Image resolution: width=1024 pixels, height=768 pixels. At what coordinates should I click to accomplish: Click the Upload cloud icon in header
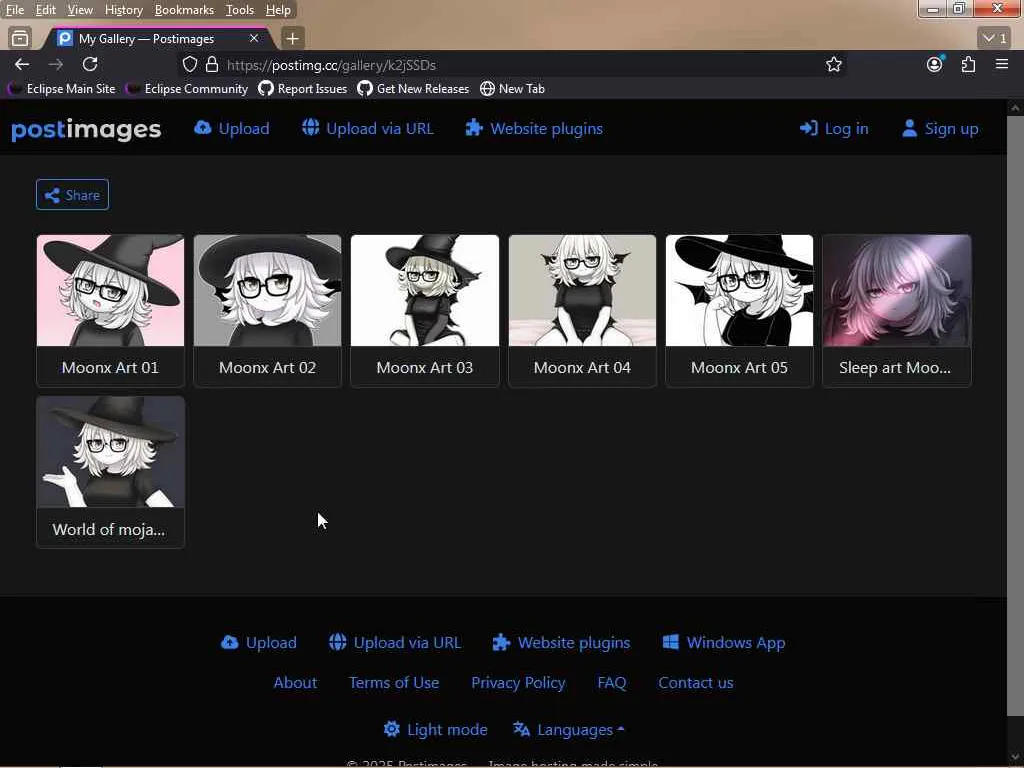202,127
